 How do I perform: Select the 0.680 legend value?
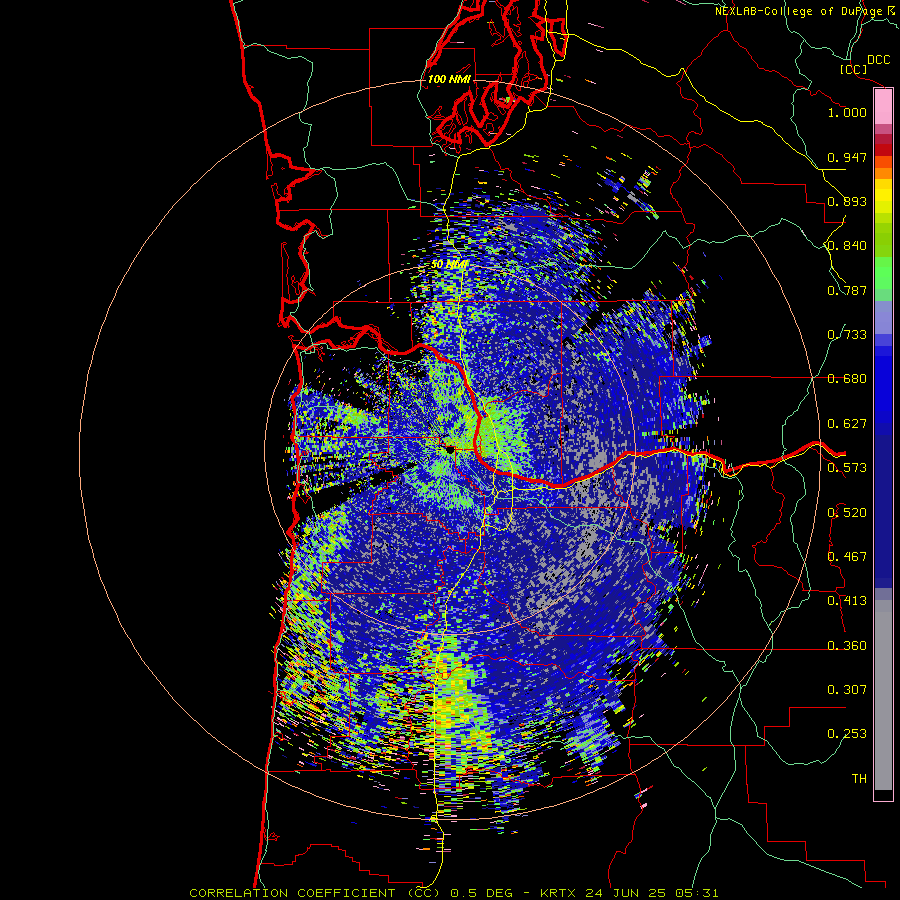(x=847, y=379)
